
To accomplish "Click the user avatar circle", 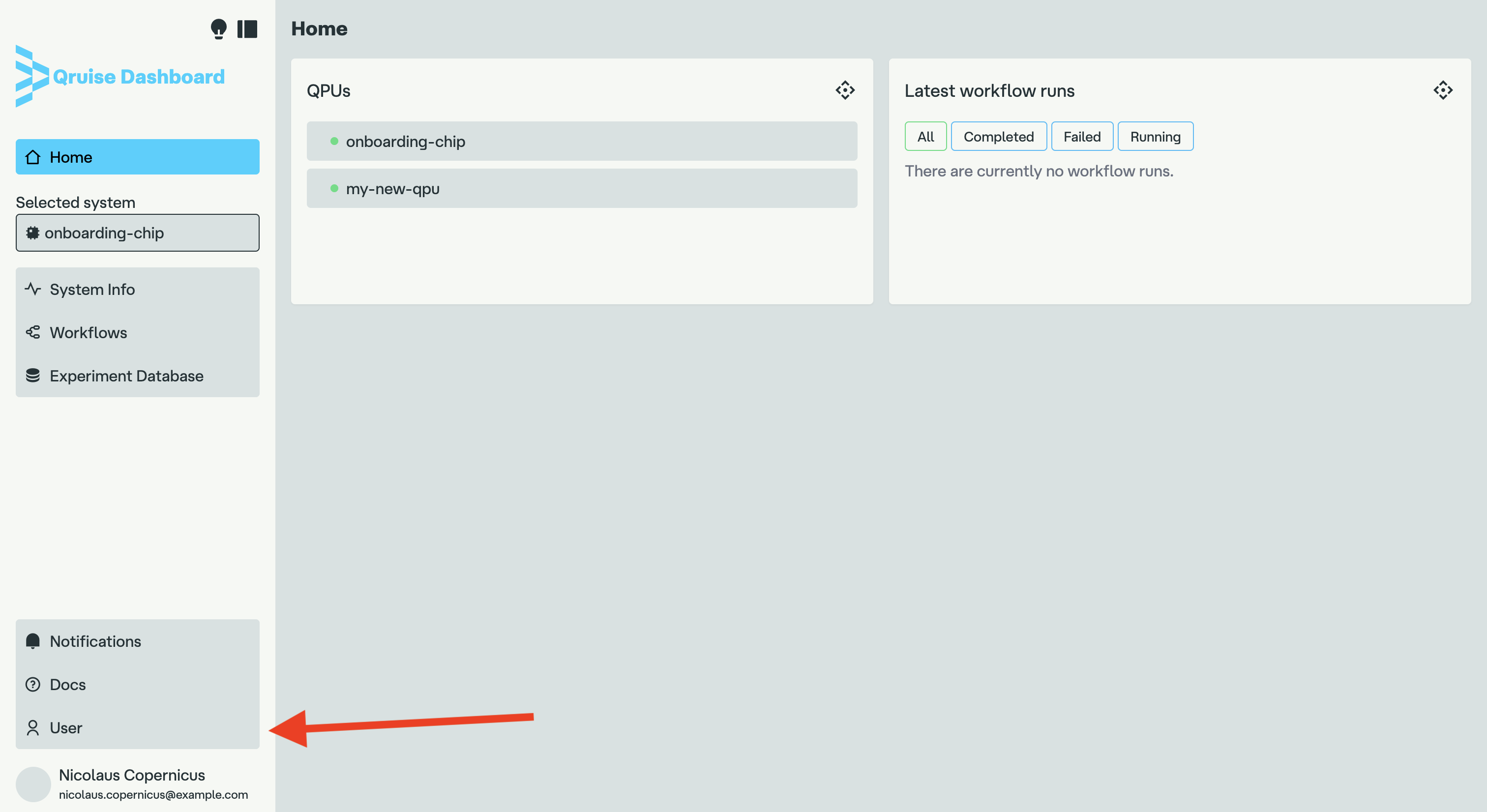I will pos(33,784).
